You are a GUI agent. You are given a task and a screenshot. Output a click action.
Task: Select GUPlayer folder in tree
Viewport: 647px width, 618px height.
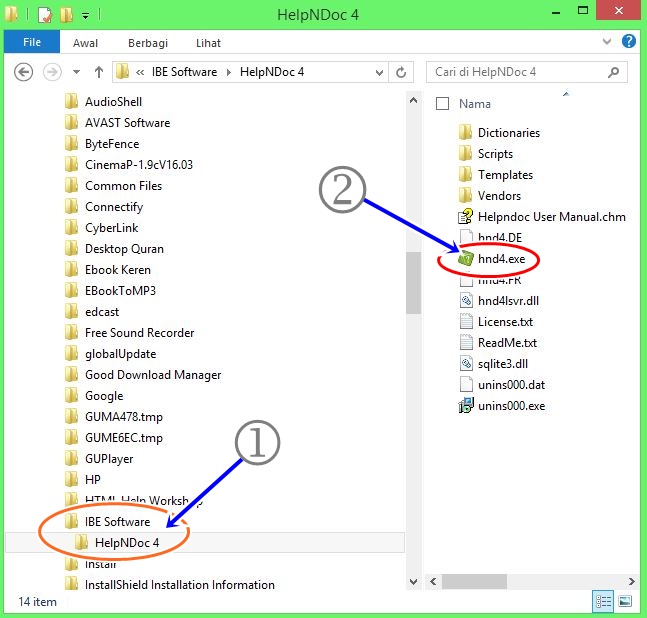click(99, 458)
